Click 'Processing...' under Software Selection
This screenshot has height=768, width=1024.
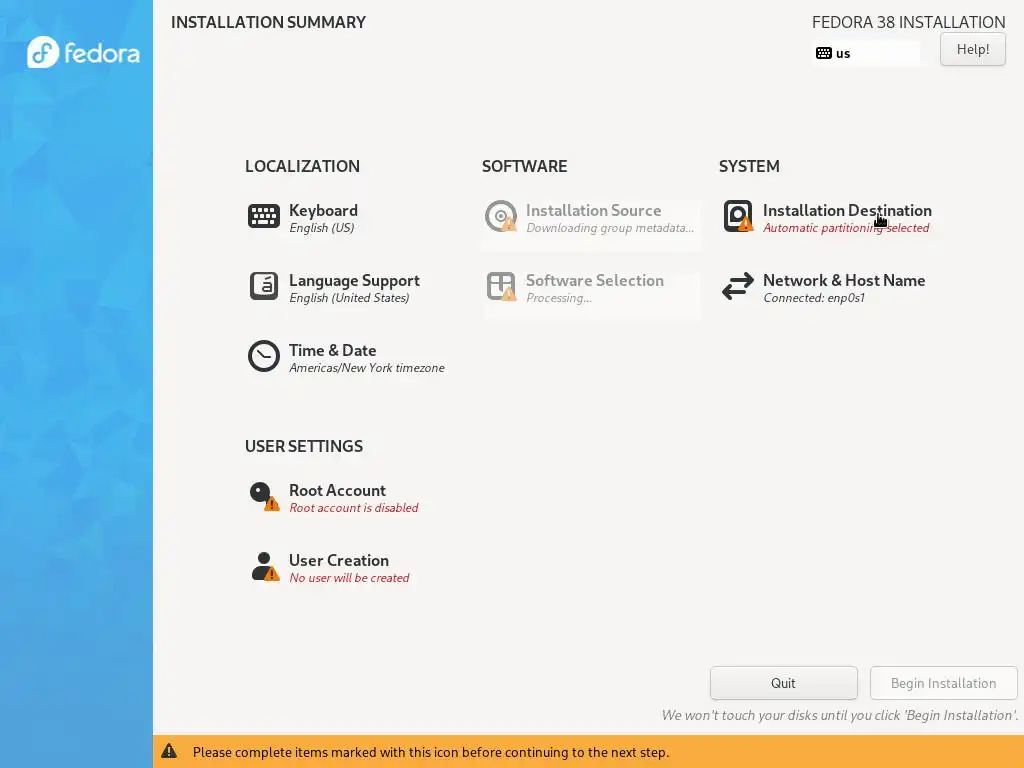tap(559, 298)
